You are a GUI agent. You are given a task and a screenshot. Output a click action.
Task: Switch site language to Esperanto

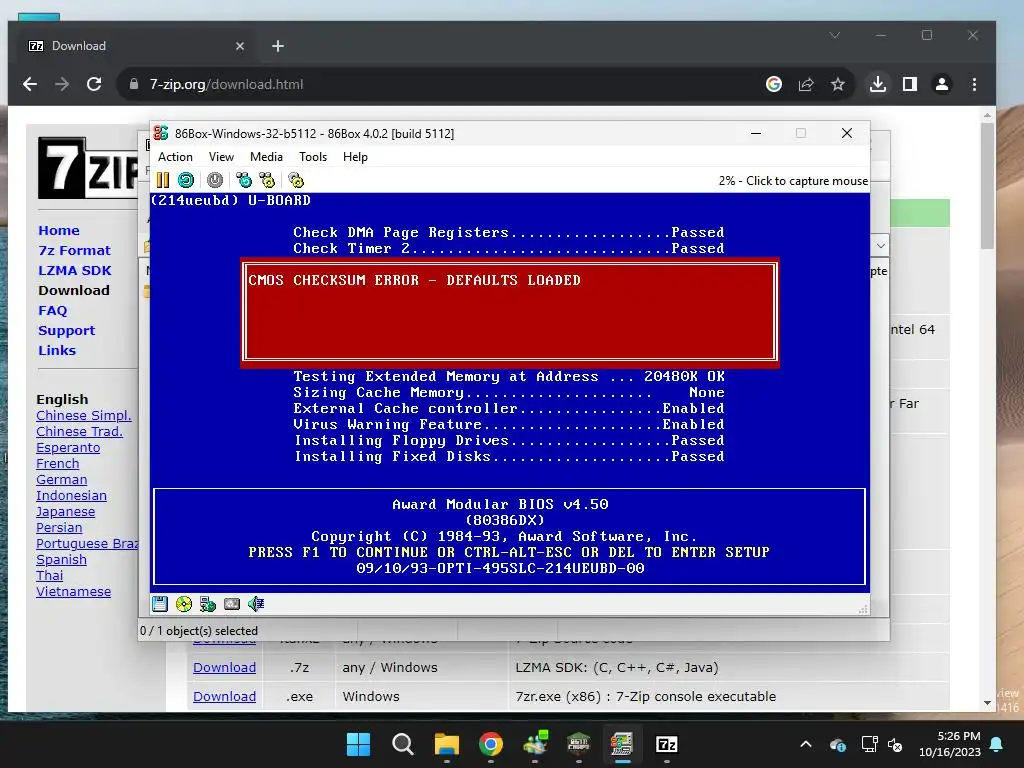(68, 447)
